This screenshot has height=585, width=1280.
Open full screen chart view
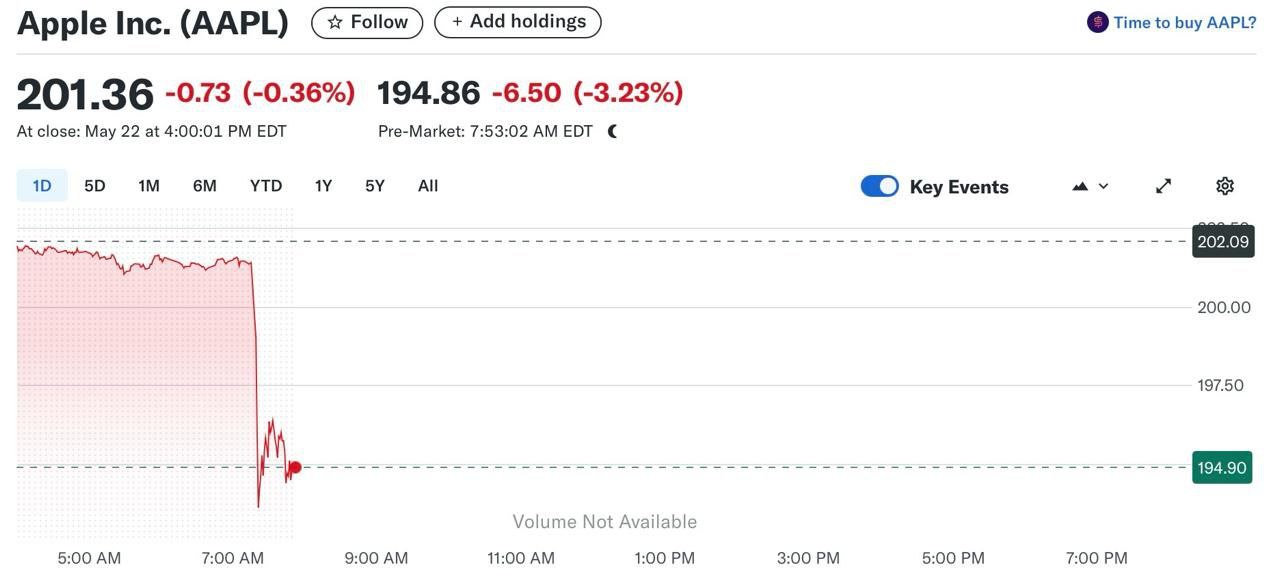(x=1163, y=186)
